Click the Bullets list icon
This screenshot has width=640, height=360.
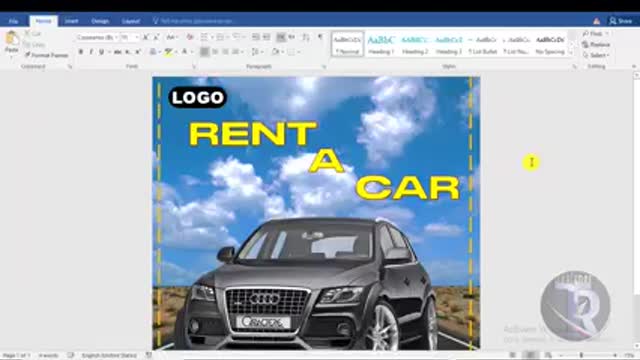(204, 38)
